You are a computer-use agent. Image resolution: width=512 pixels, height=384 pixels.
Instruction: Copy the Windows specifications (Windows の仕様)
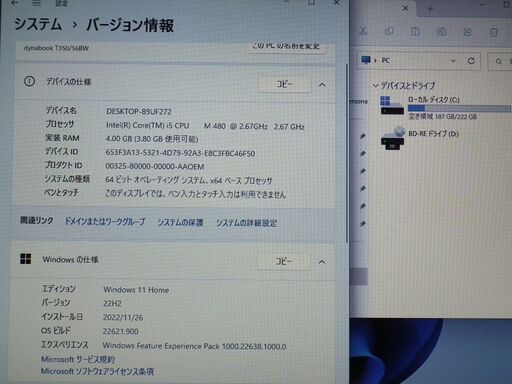coord(284,261)
